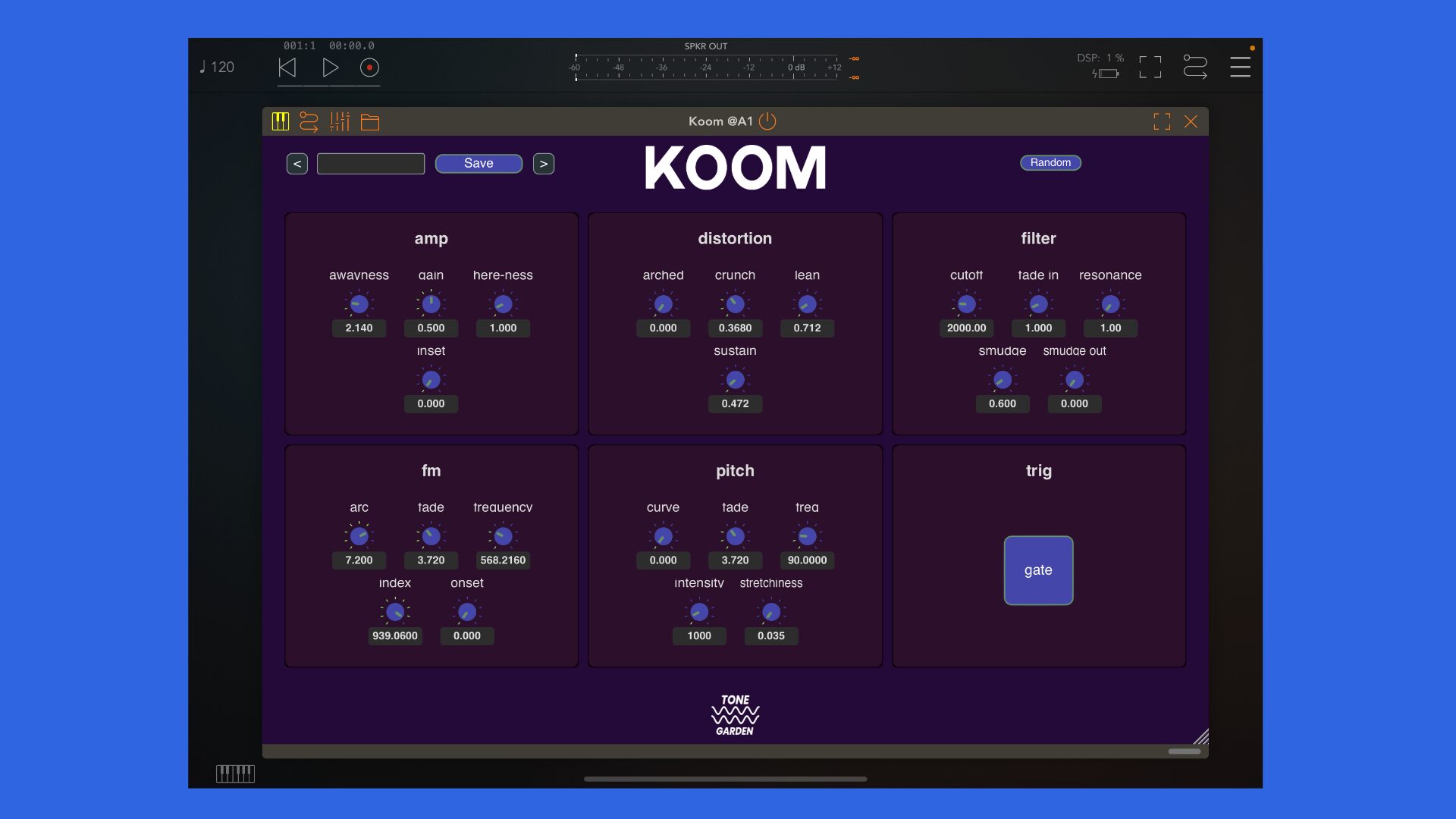This screenshot has height=819, width=1456.
Task: Click the index value 939.0600
Action: tap(395, 636)
